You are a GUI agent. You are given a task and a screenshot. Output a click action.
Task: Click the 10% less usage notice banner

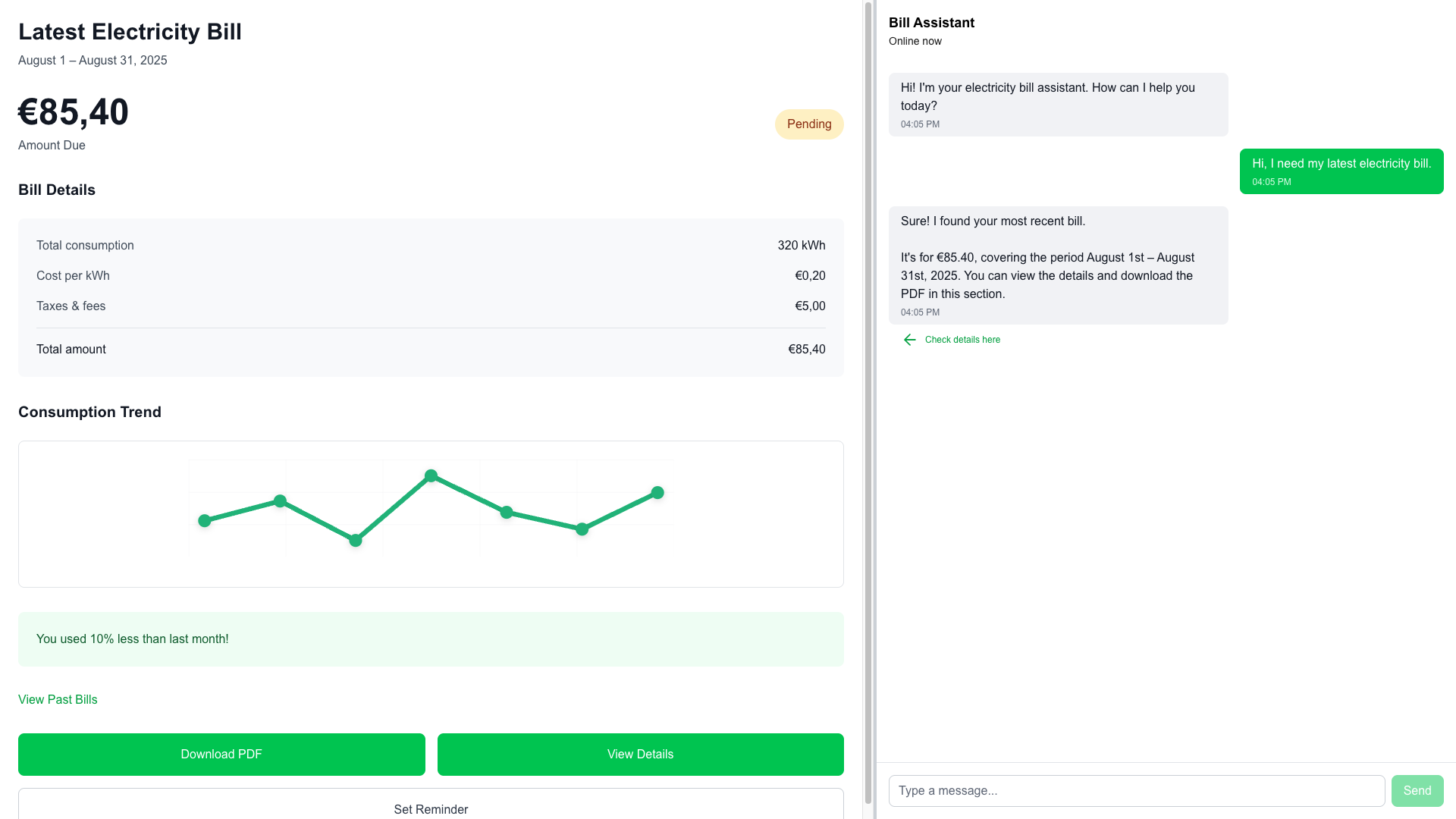click(431, 639)
